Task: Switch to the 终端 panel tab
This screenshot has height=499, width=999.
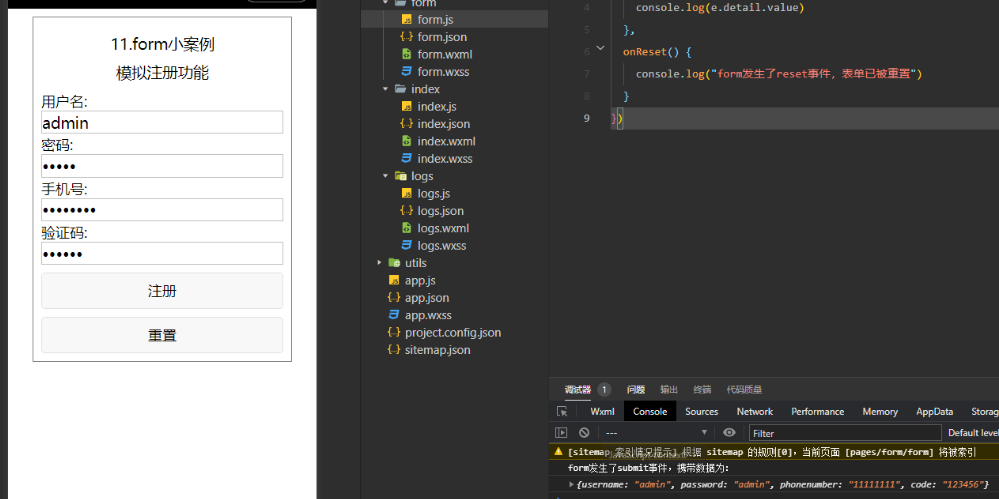Action: (702, 389)
